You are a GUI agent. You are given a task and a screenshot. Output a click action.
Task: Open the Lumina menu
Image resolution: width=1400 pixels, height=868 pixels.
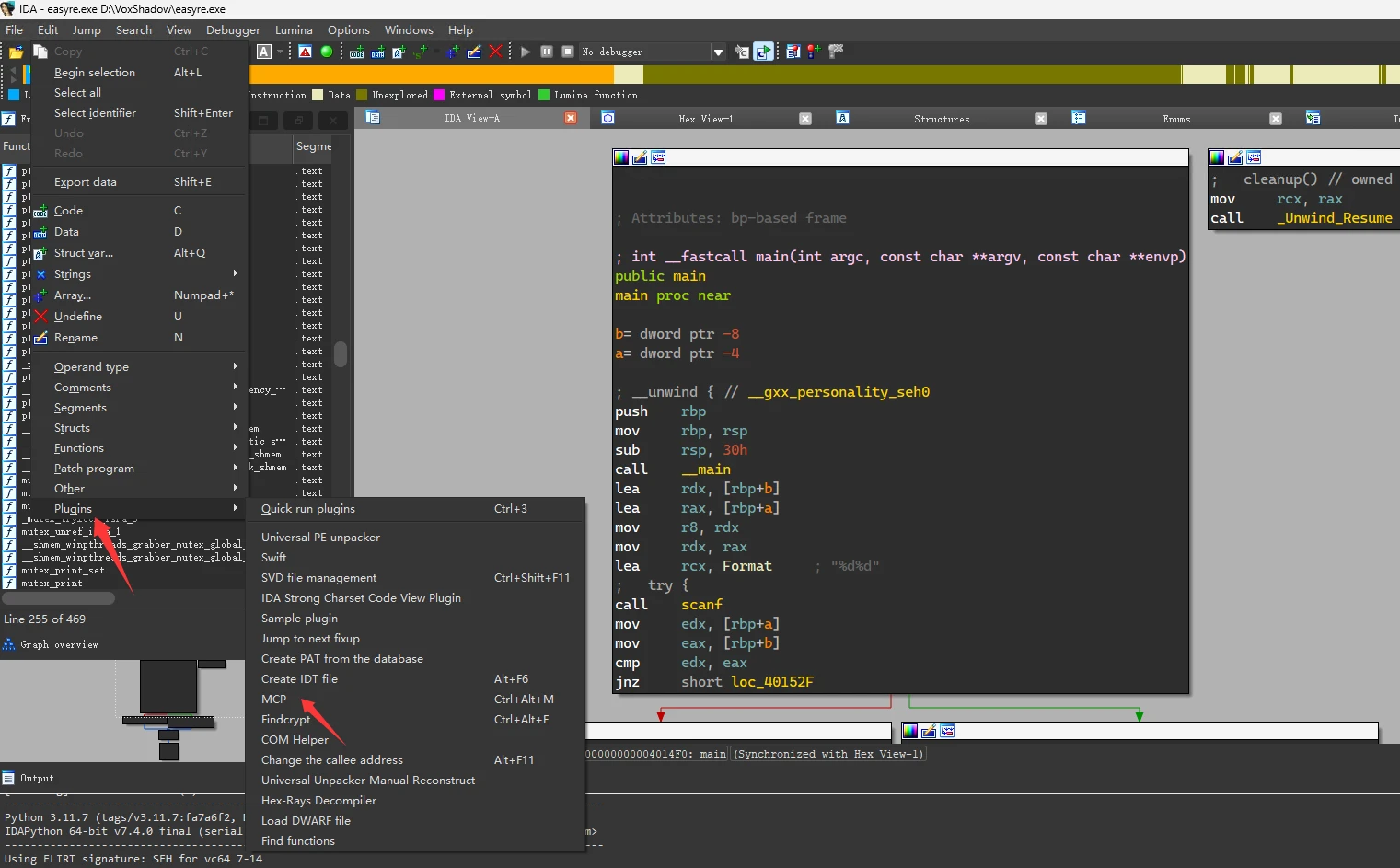pyautogui.click(x=294, y=29)
